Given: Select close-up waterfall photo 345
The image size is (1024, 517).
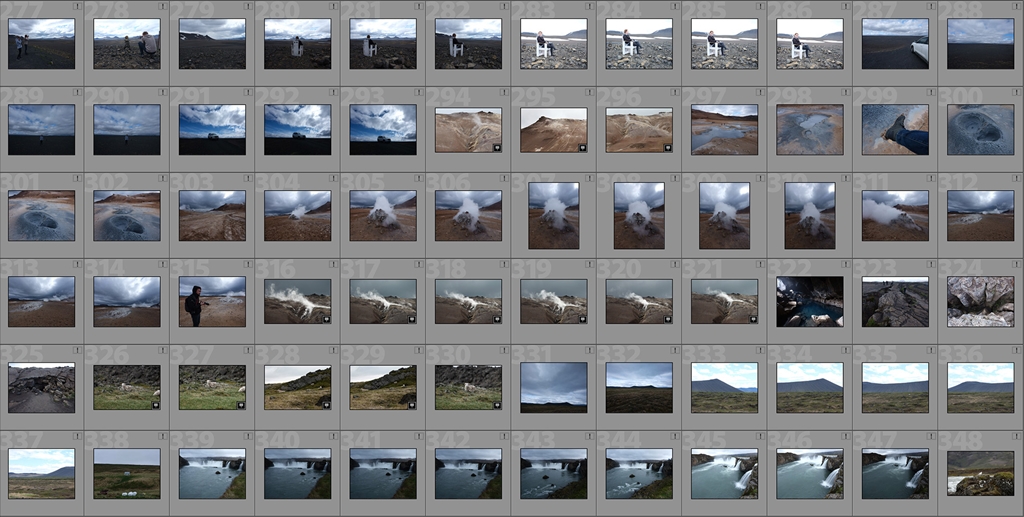Looking at the screenshot, I should click(x=724, y=474).
